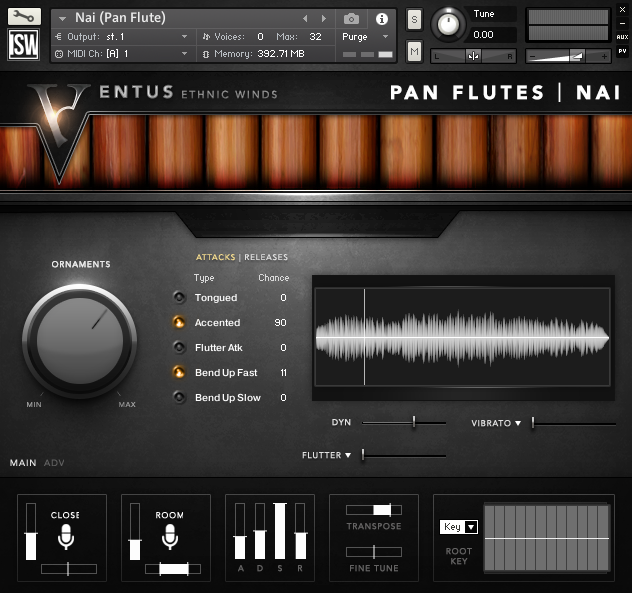Image resolution: width=632 pixels, height=593 pixels.
Task: Enable the Tongued attack type
Action: (x=179, y=298)
